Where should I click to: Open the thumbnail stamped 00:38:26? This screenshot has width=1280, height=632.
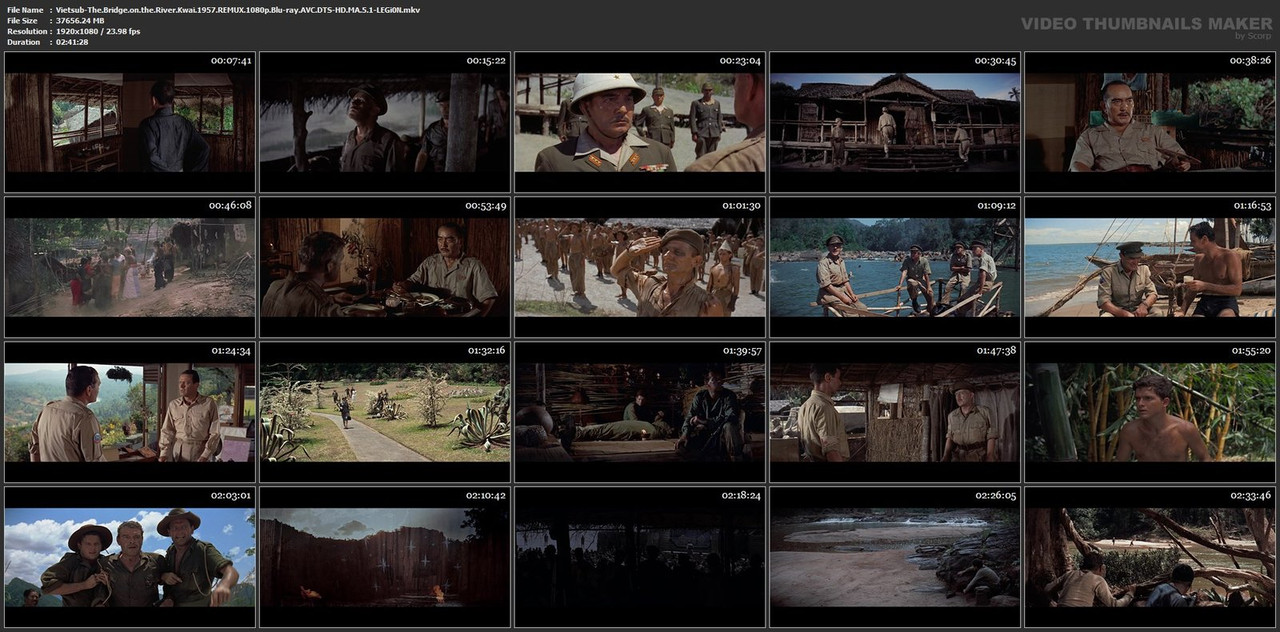pos(1150,122)
